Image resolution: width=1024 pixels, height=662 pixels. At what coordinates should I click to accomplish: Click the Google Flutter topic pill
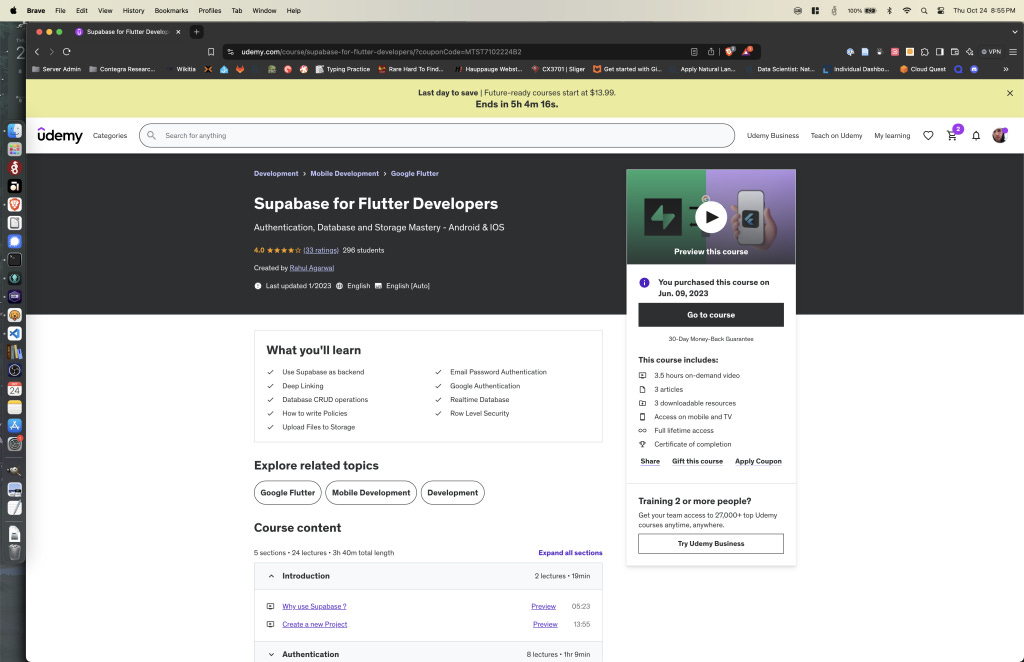coord(287,492)
